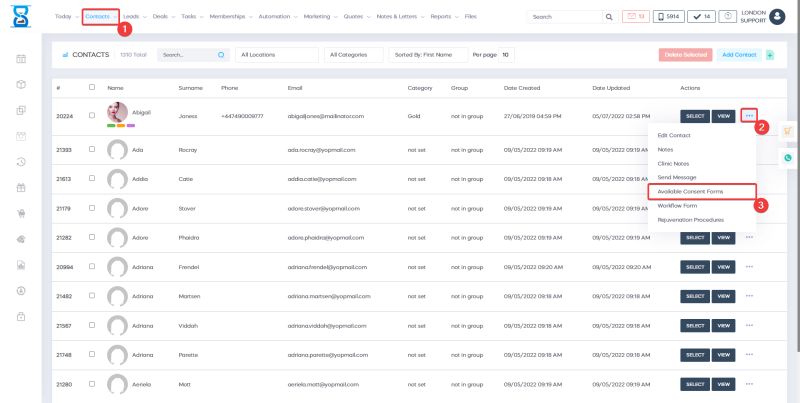The width and height of the screenshot is (800, 403).
Task: Open the orange cart floating icon
Action: tap(788, 131)
